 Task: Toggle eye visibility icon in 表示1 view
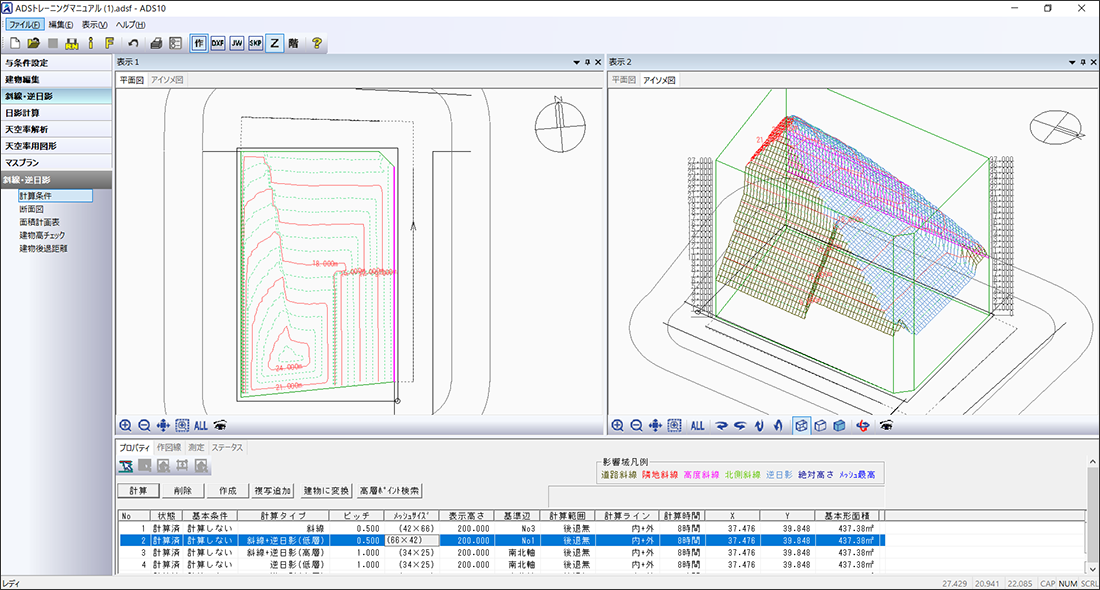219,425
